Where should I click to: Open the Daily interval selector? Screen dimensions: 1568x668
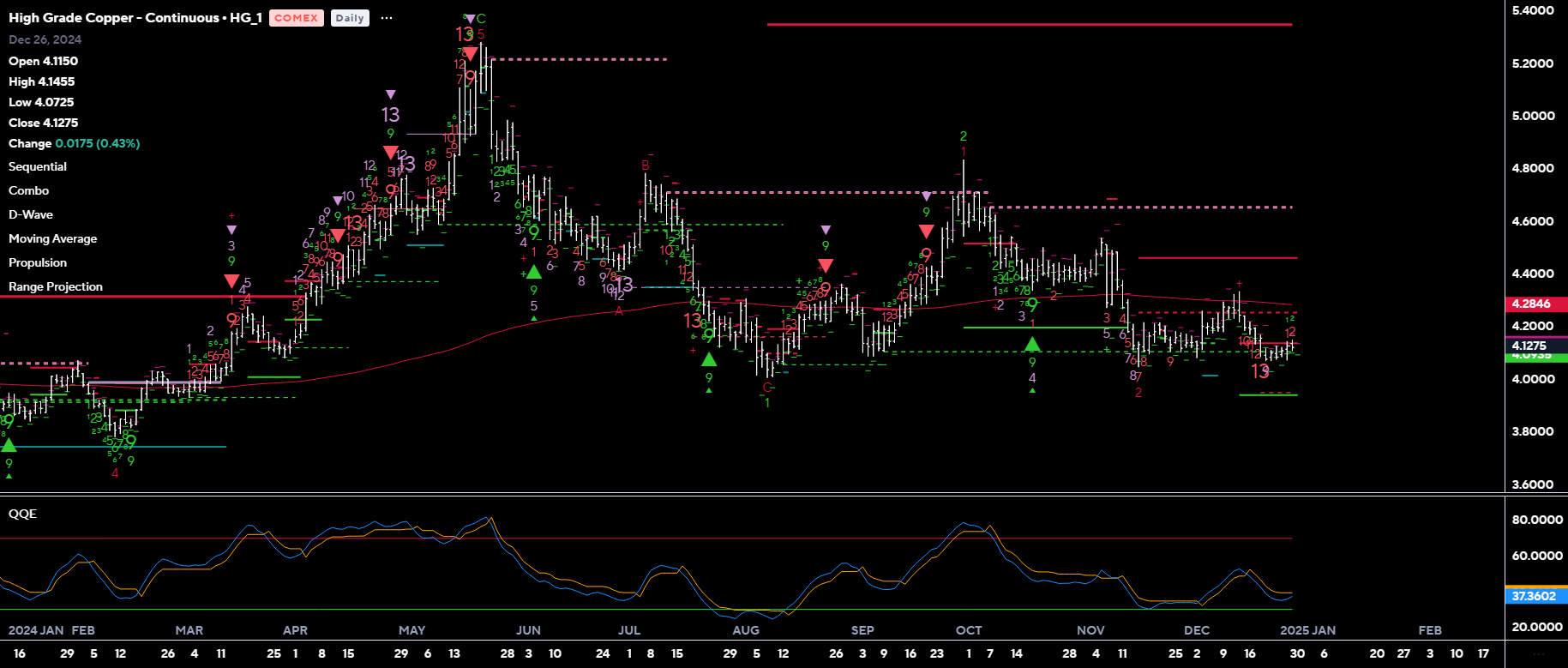[350, 18]
